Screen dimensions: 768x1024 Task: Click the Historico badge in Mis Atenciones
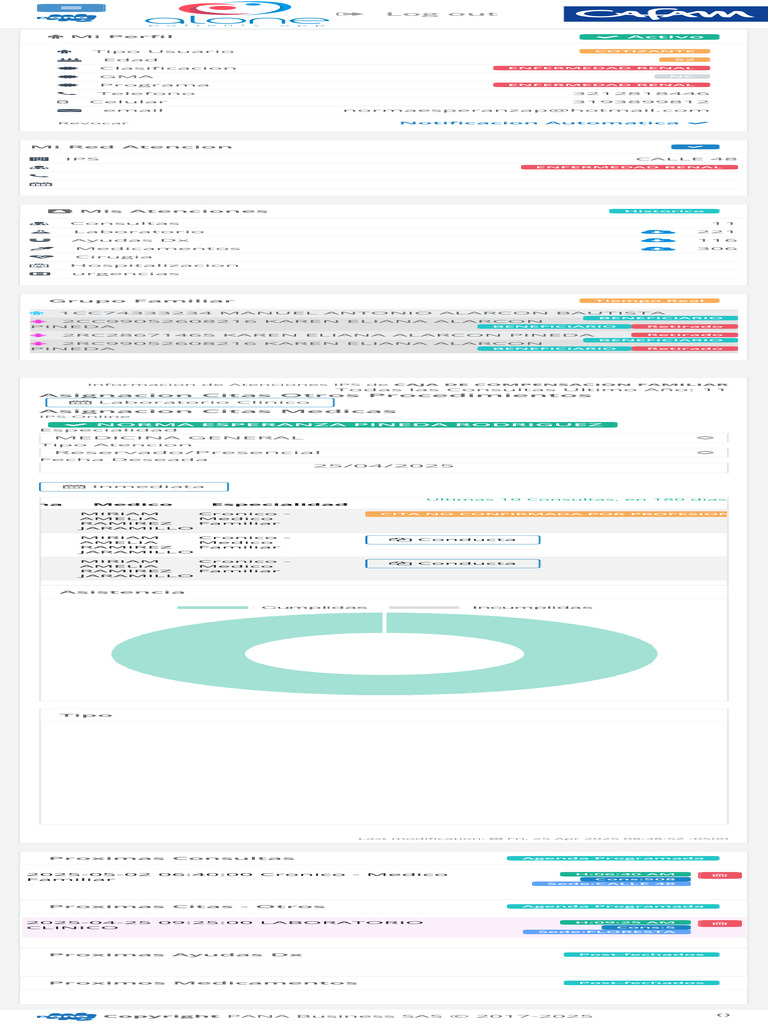[x=664, y=211]
